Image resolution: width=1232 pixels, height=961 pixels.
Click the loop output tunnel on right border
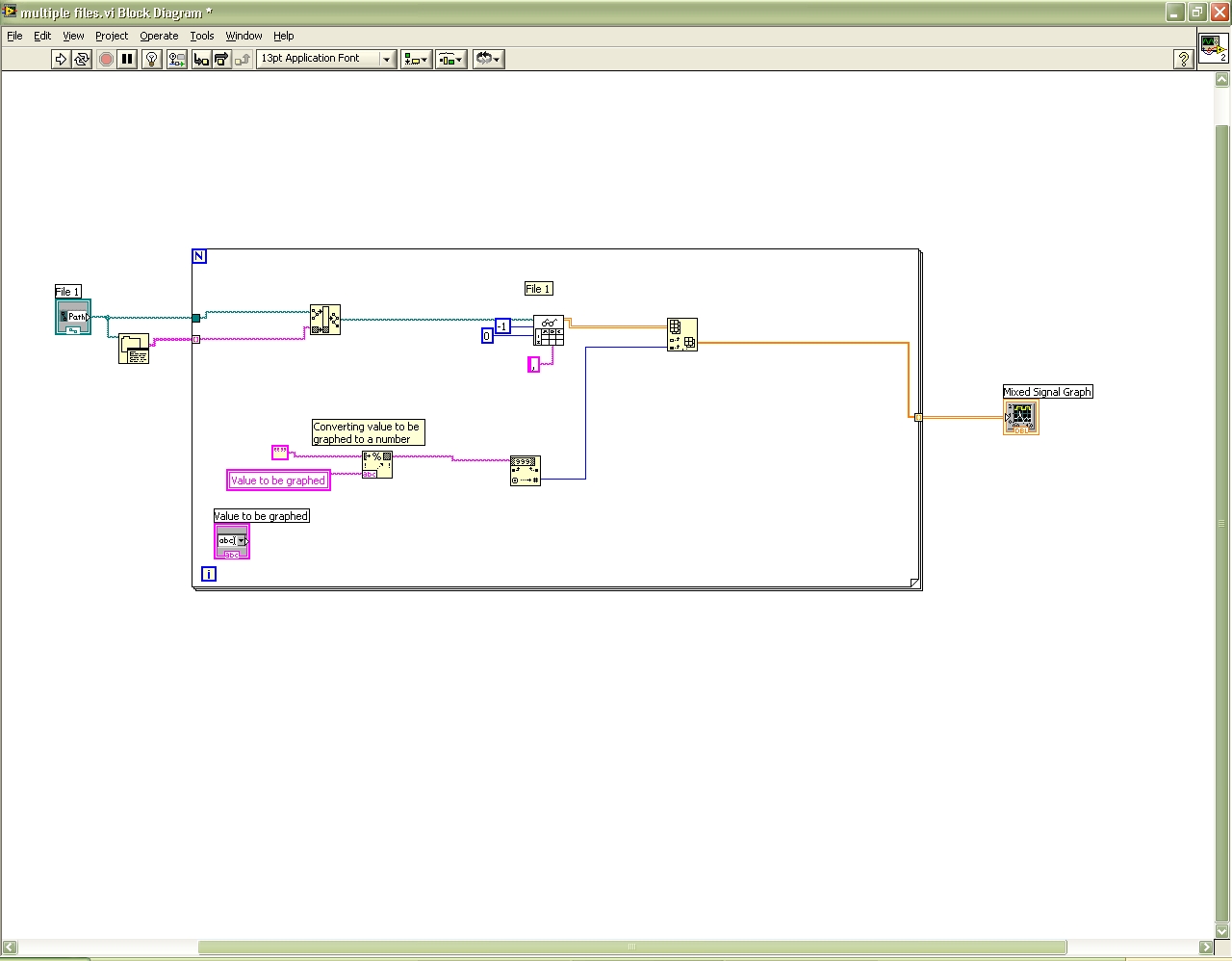pyautogui.click(x=918, y=417)
